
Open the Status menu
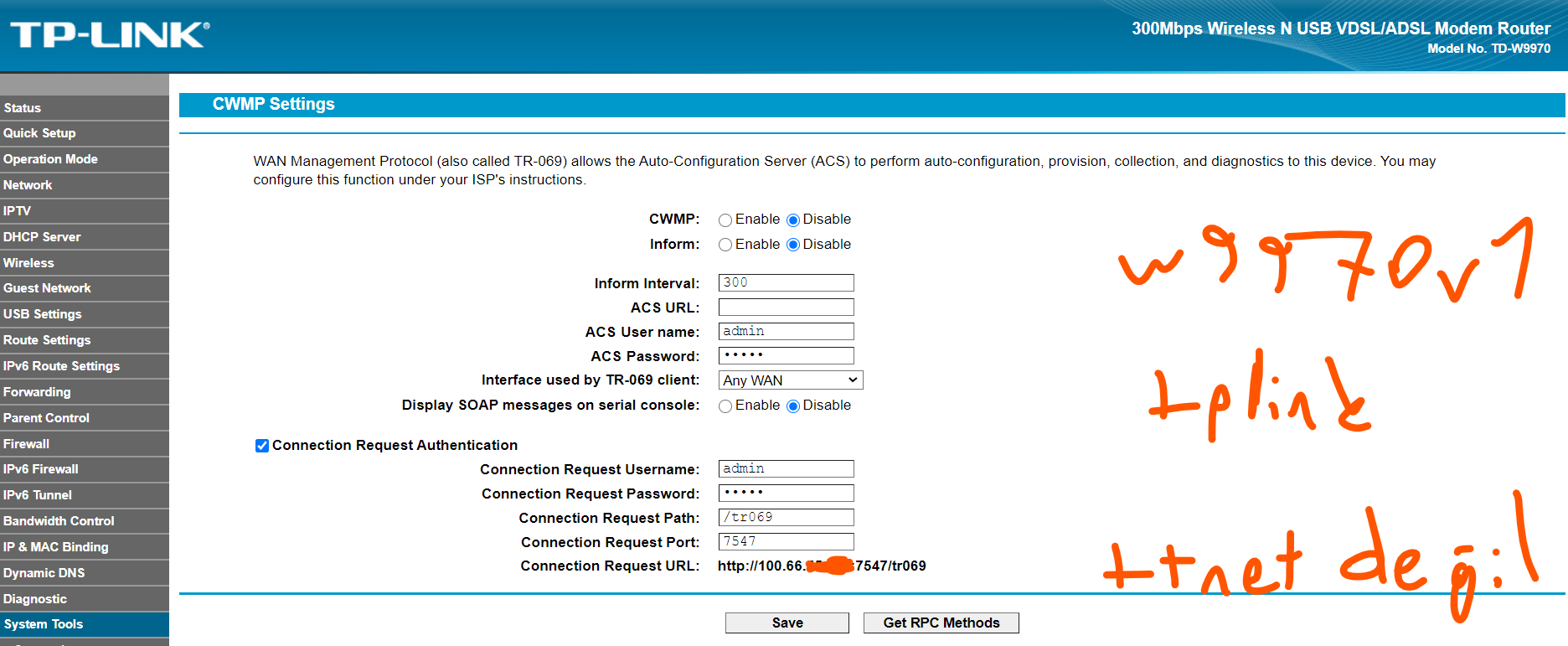84,108
